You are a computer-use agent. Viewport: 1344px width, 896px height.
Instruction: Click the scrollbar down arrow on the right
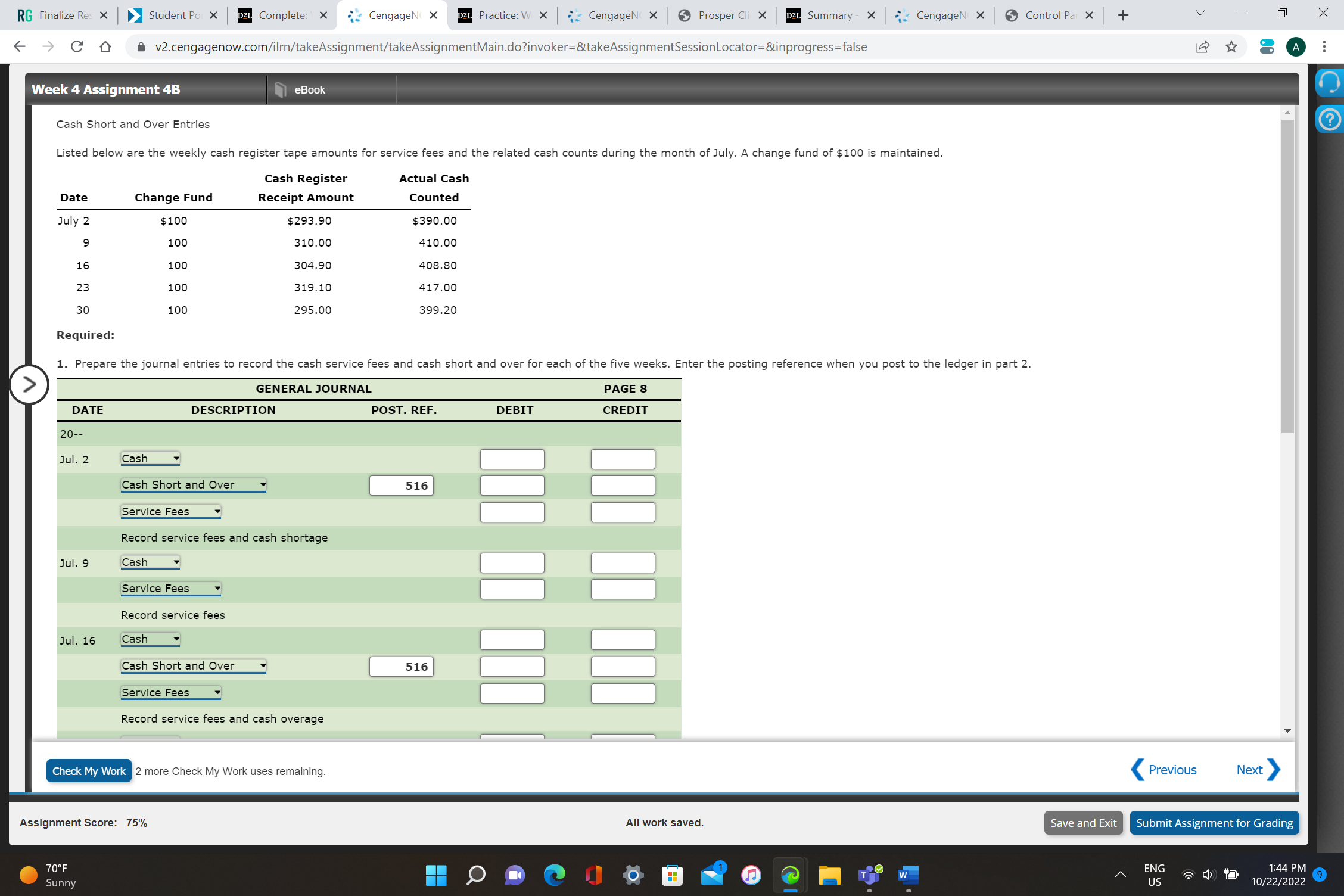coord(1287,730)
